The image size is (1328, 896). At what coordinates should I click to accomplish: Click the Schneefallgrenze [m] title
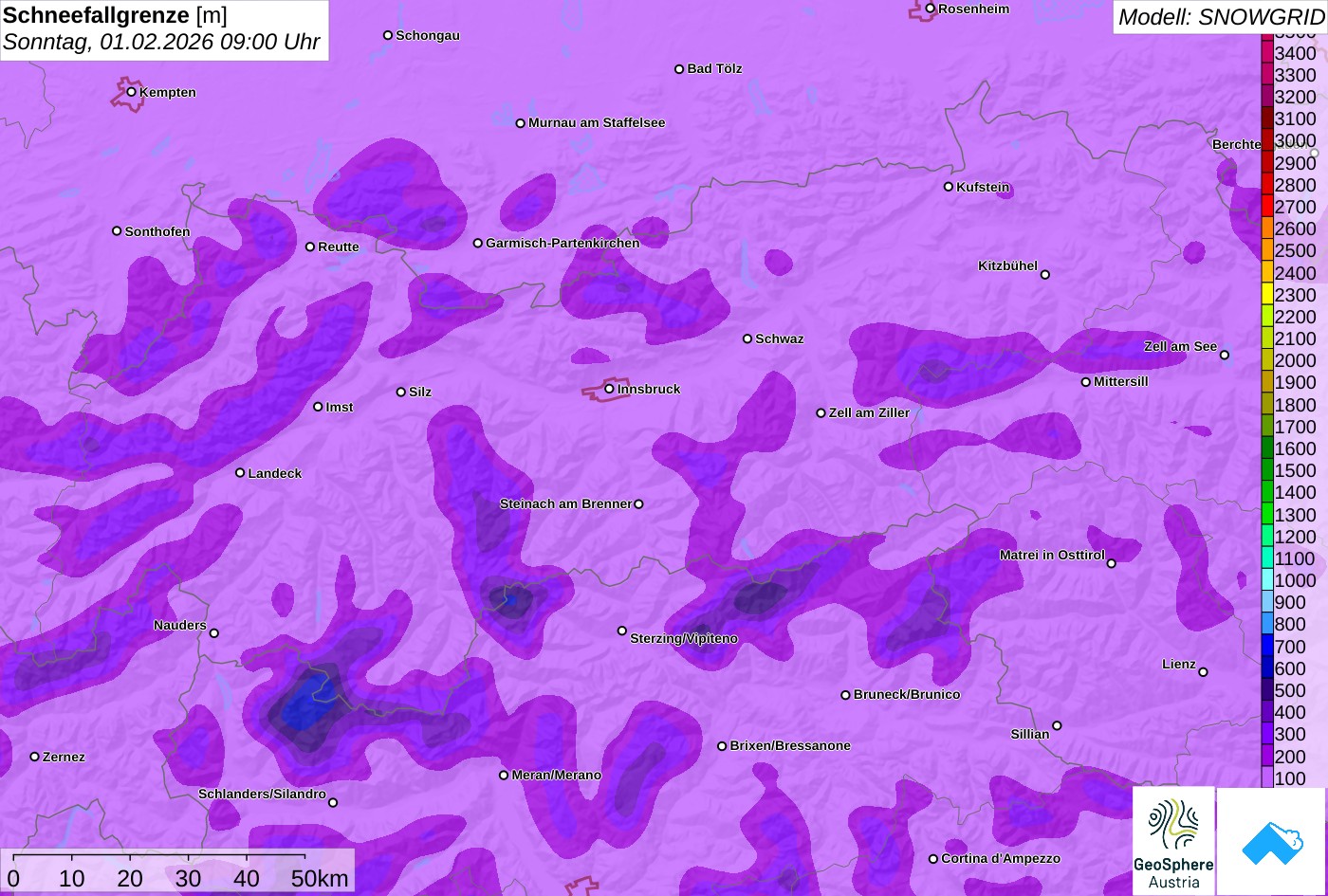pos(115,14)
